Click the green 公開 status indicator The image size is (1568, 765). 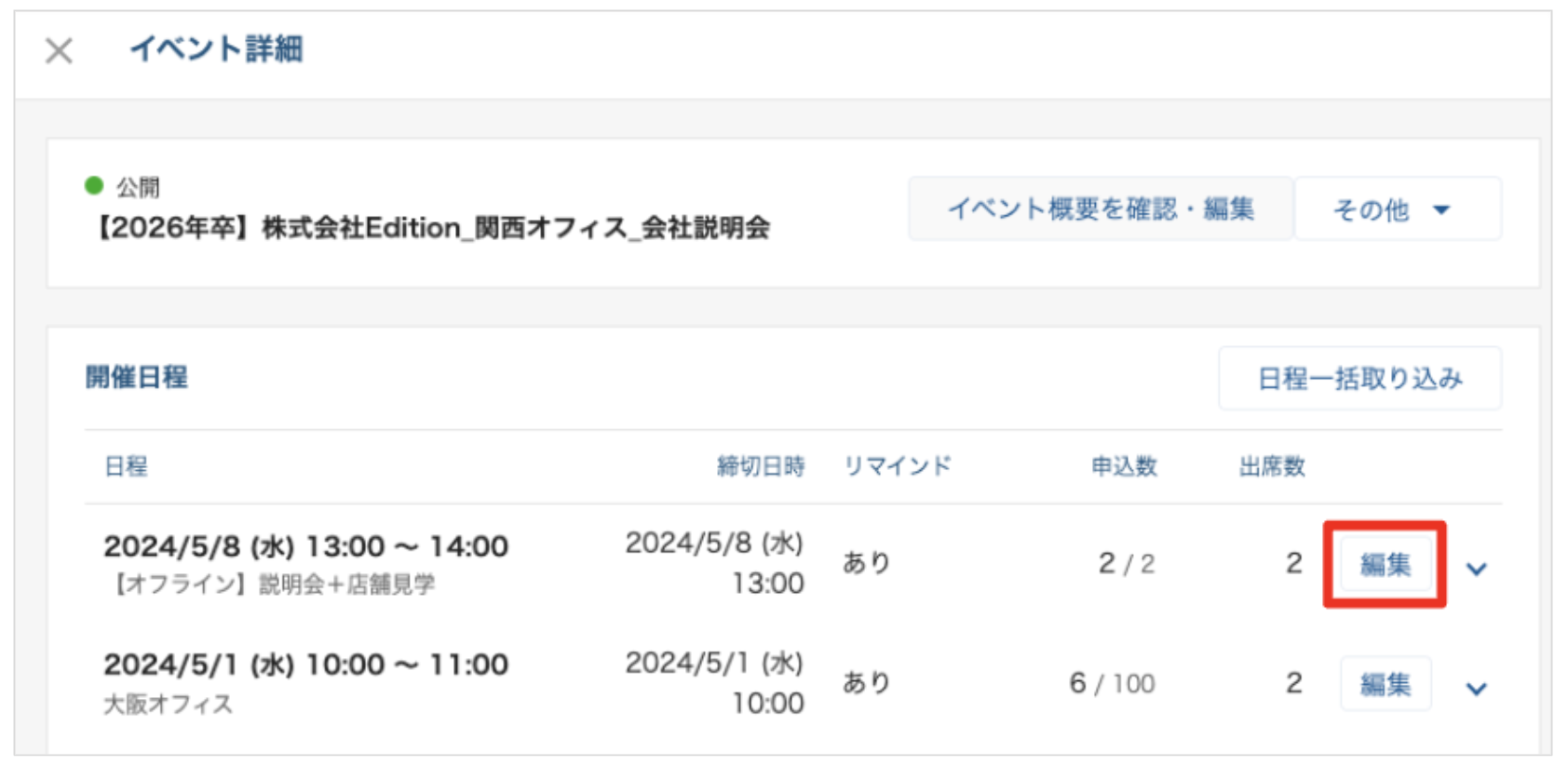click(94, 186)
